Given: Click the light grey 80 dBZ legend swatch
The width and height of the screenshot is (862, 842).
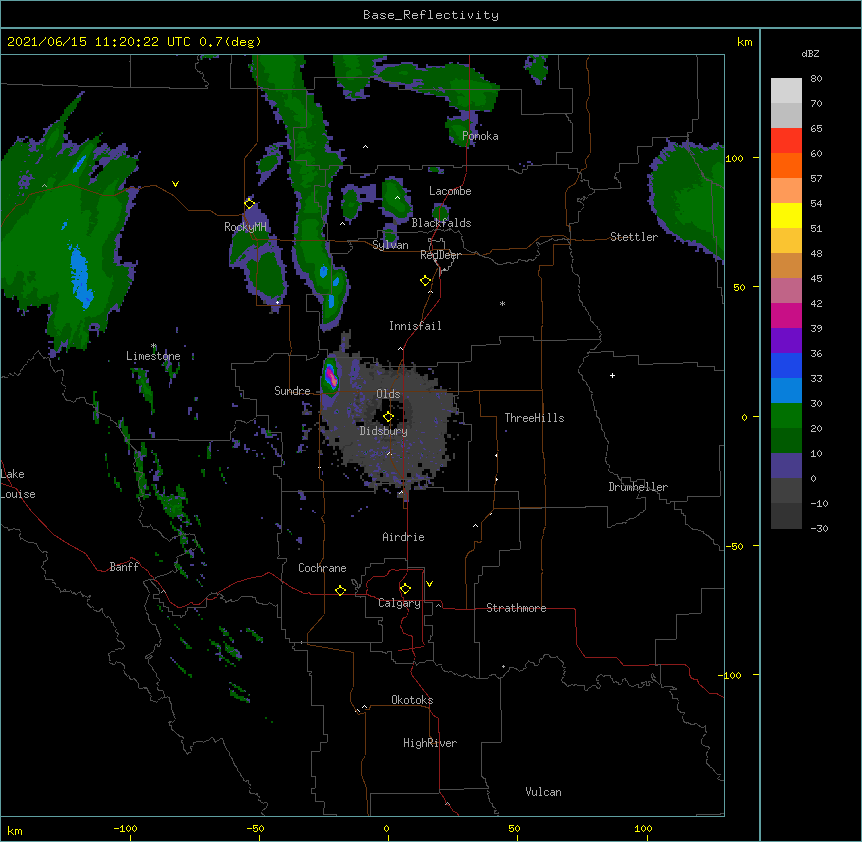Looking at the screenshot, I should pos(786,91).
